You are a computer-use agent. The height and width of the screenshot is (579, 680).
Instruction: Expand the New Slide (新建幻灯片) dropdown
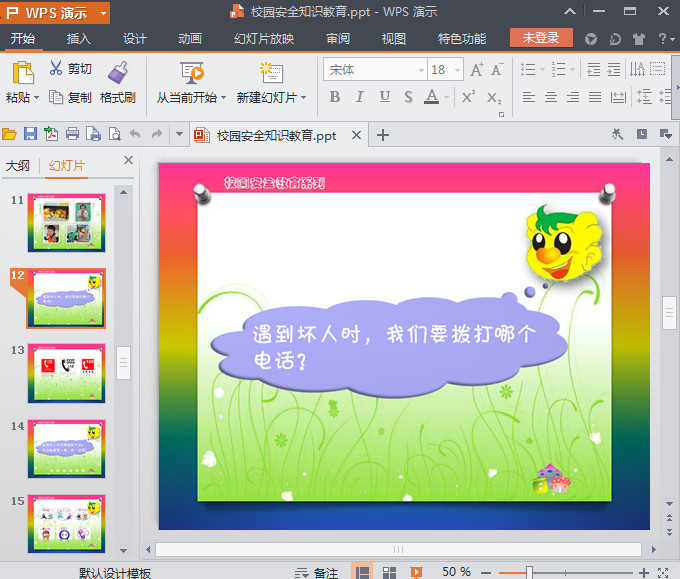point(303,98)
